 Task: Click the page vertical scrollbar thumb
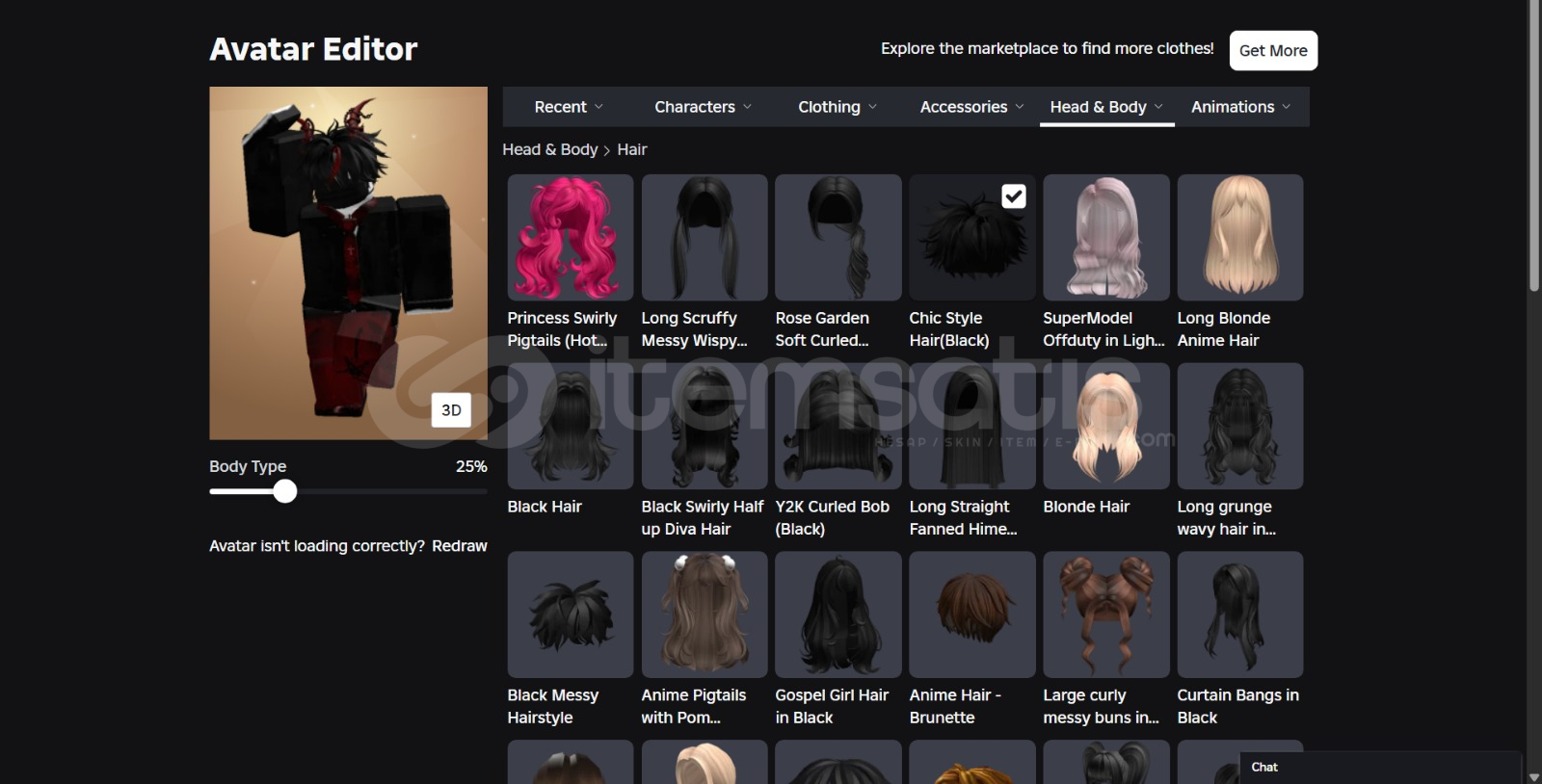tap(1533, 144)
